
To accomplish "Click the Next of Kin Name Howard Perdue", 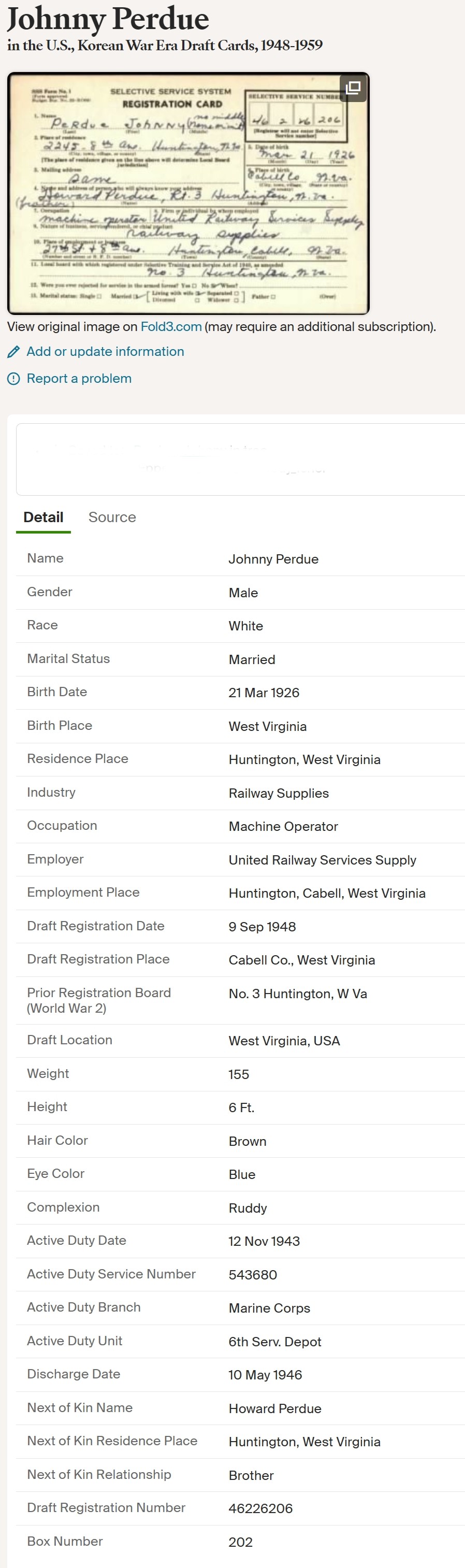I will pyautogui.click(x=274, y=1408).
